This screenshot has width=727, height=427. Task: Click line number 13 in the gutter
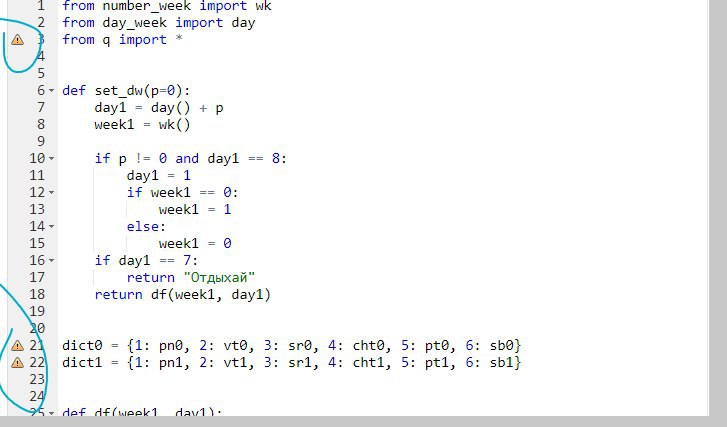(x=37, y=209)
